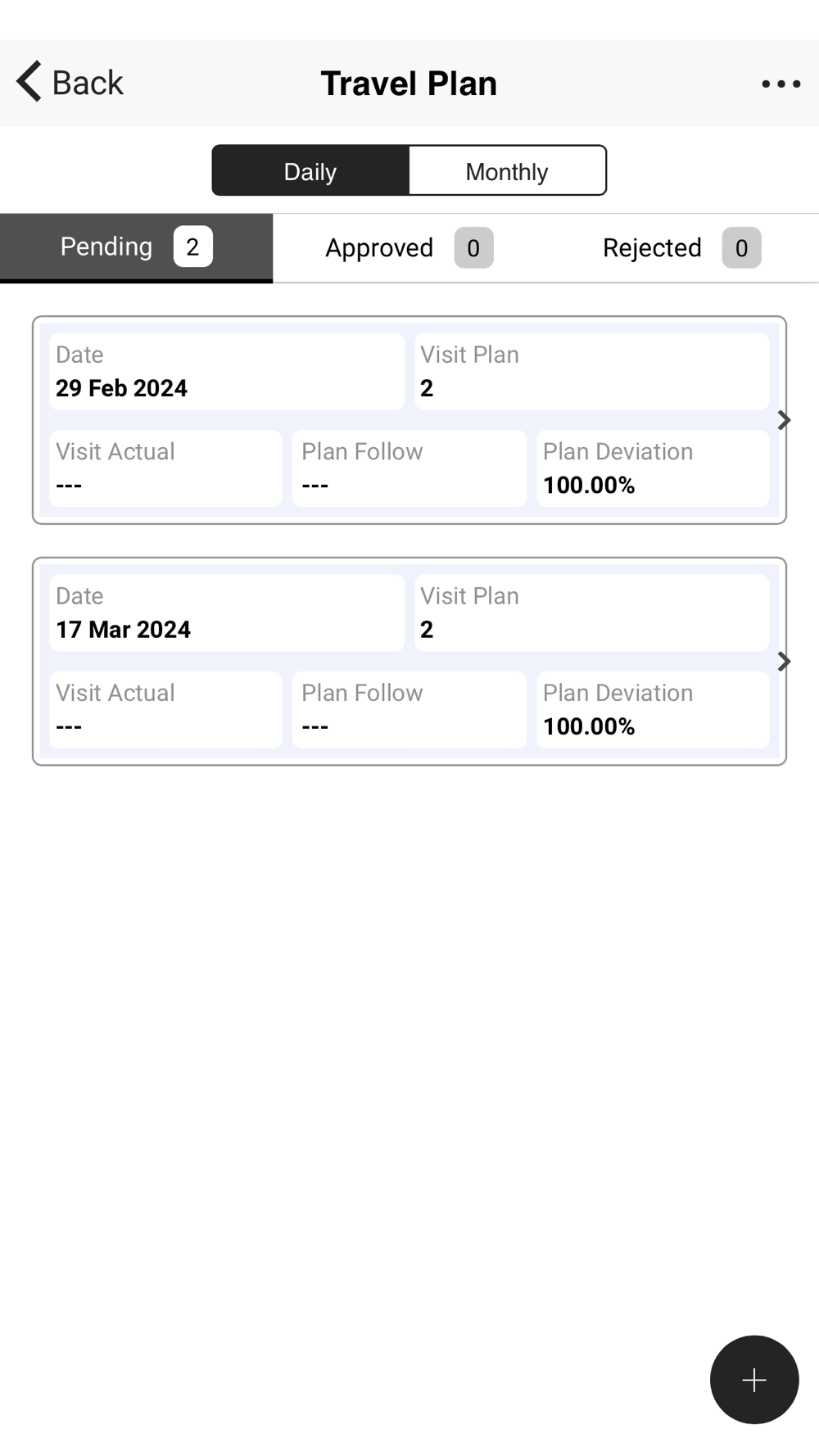The width and height of the screenshot is (819, 1456).
Task: Select Plan Deviation in 17 Mar card
Action: [x=652, y=710]
